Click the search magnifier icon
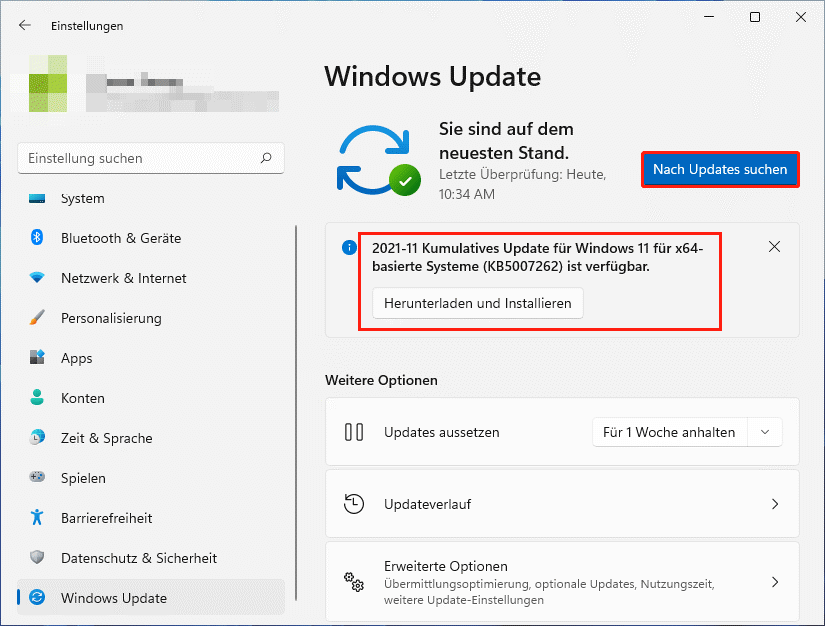 (265, 158)
